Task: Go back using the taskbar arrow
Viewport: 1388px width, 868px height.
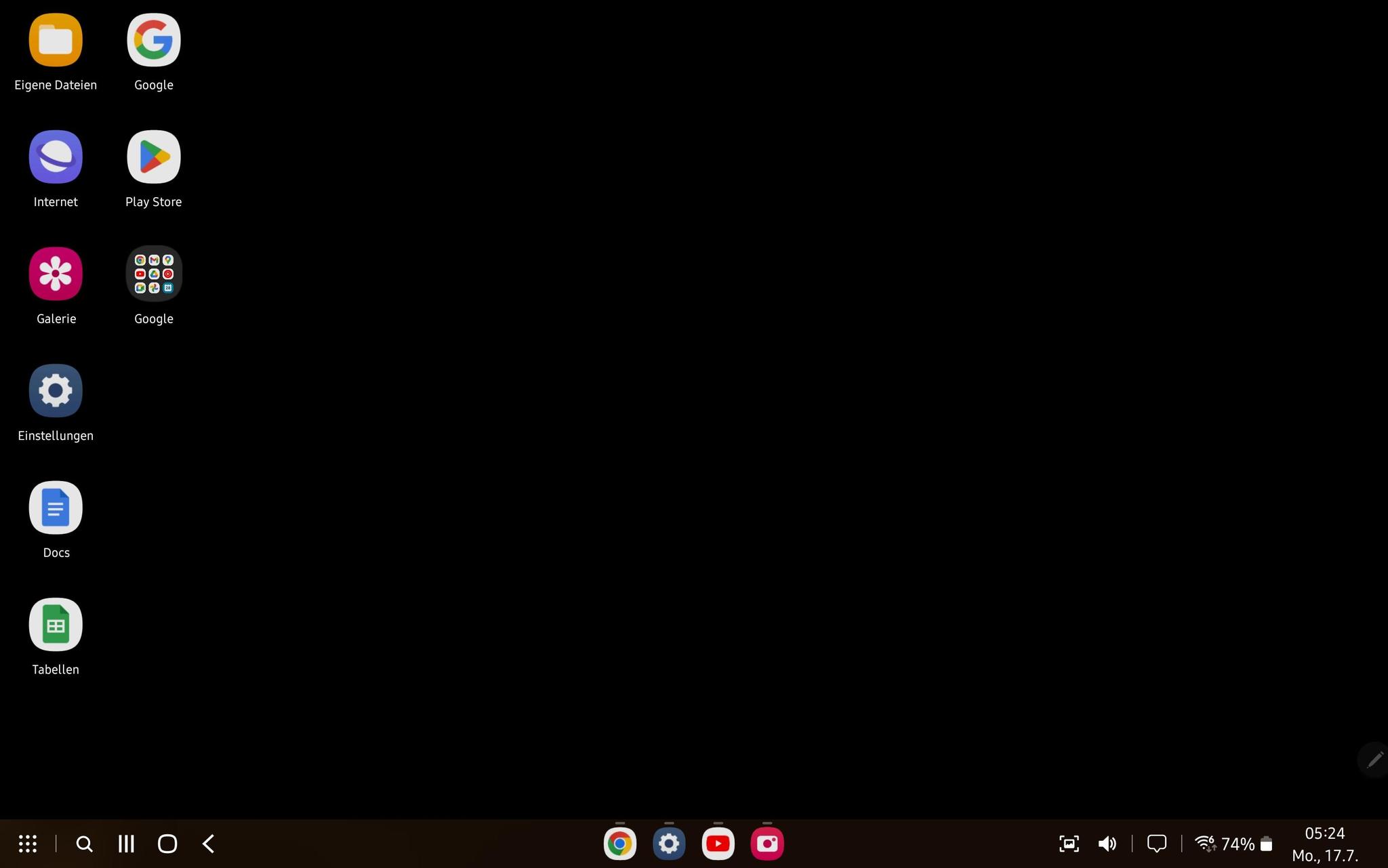Action: [209, 844]
